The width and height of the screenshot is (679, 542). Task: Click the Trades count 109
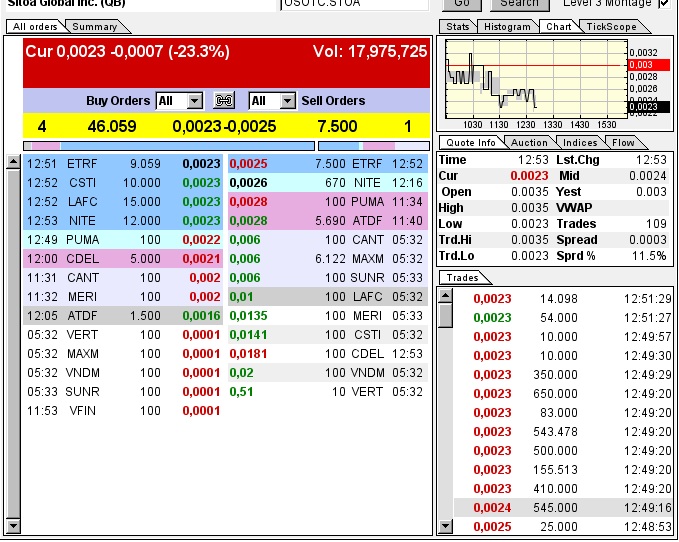click(656, 224)
